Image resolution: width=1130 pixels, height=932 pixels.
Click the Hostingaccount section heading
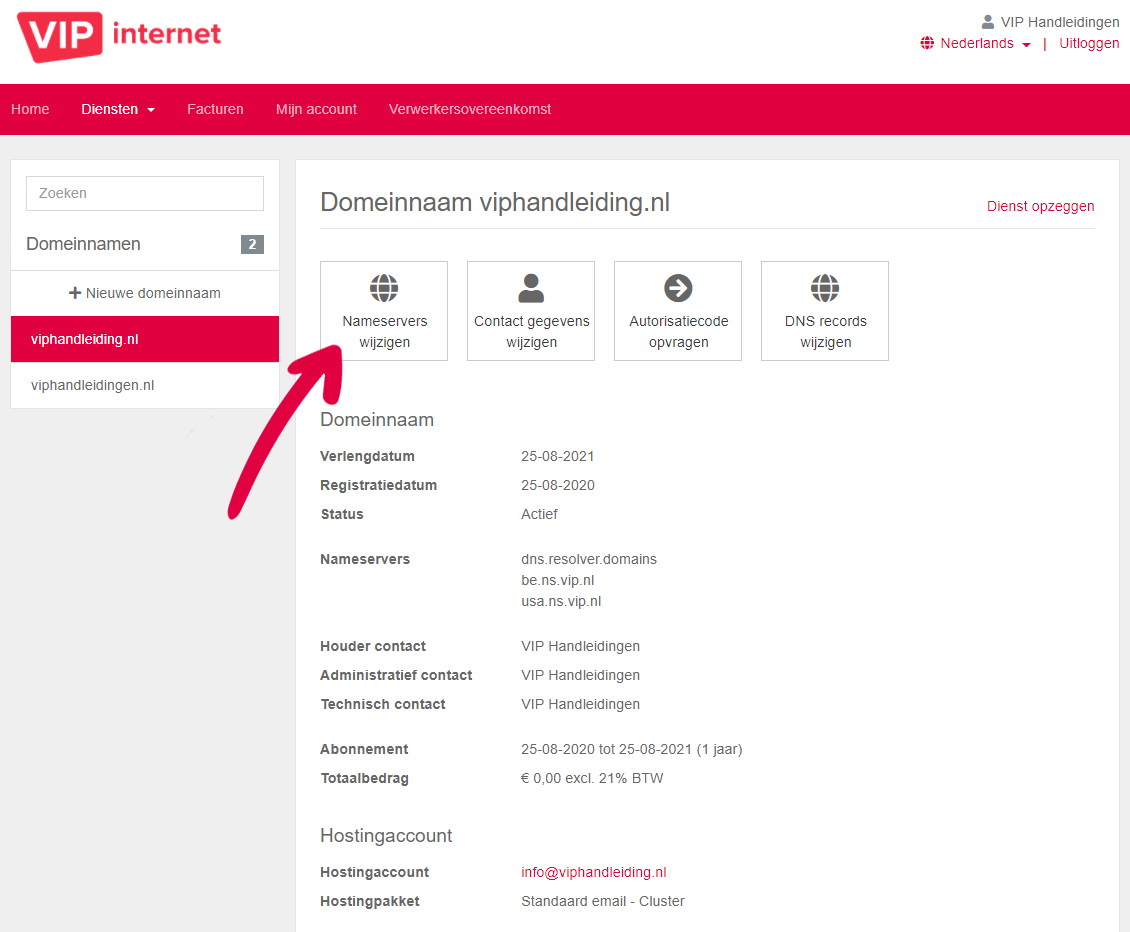[386, 835]
